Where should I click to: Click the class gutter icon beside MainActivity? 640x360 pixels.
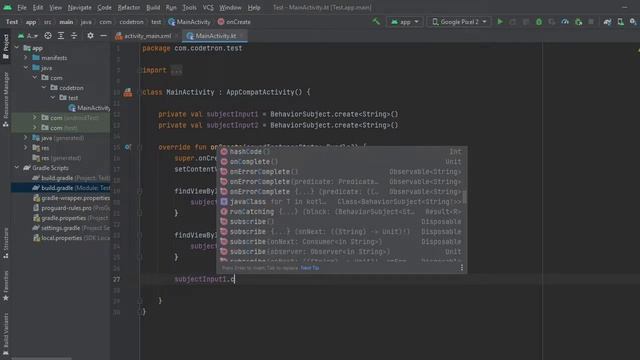pyautogui.click(x=128, y=92)
